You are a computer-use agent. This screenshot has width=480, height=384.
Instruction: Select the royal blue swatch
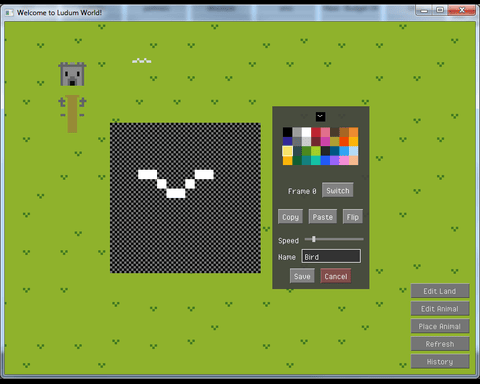325,160
